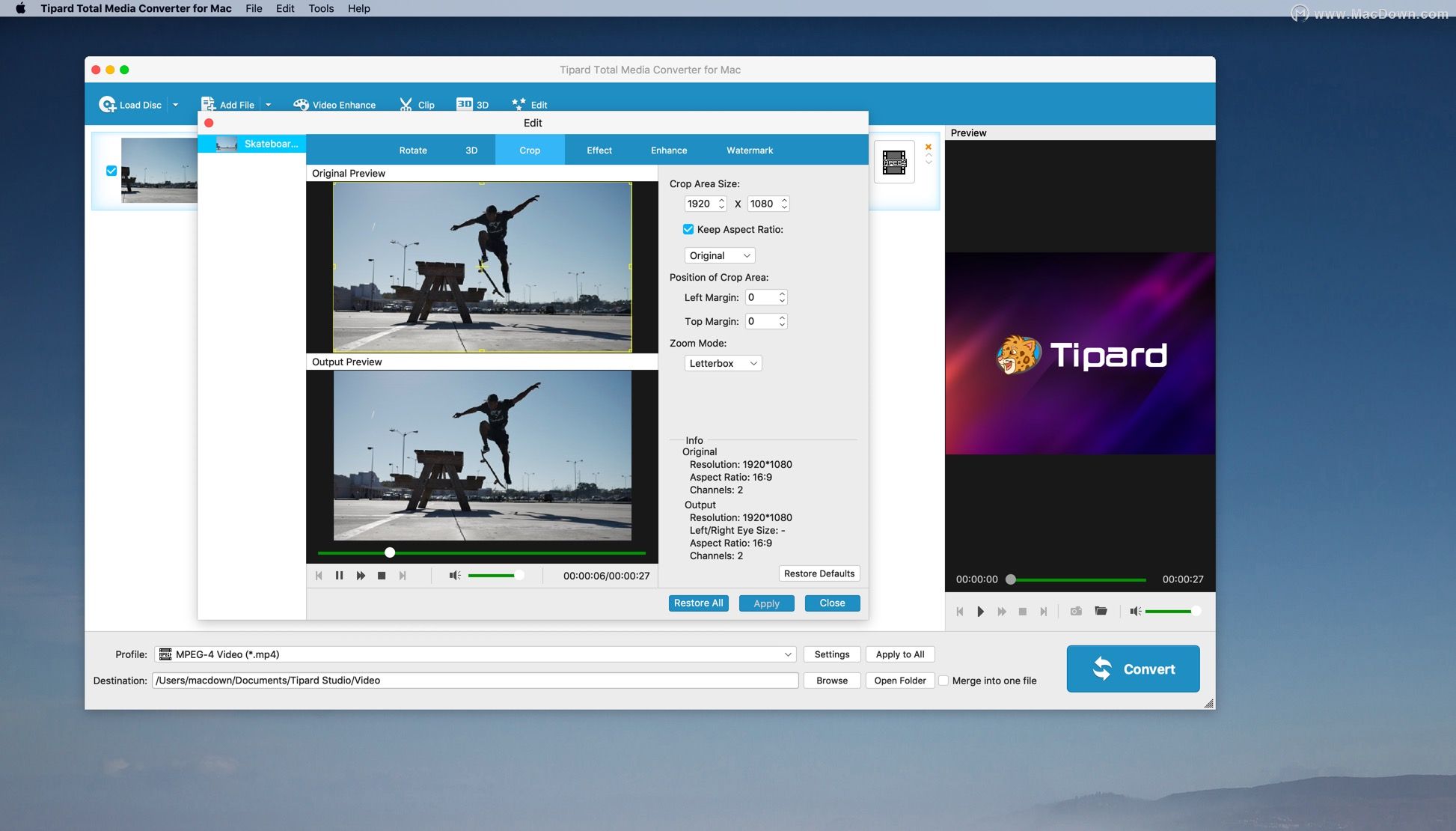This screenshot has height=831, width=1456.
Task: Click the Add File icon
Action: pyautogui.click(x=208, y=103)
